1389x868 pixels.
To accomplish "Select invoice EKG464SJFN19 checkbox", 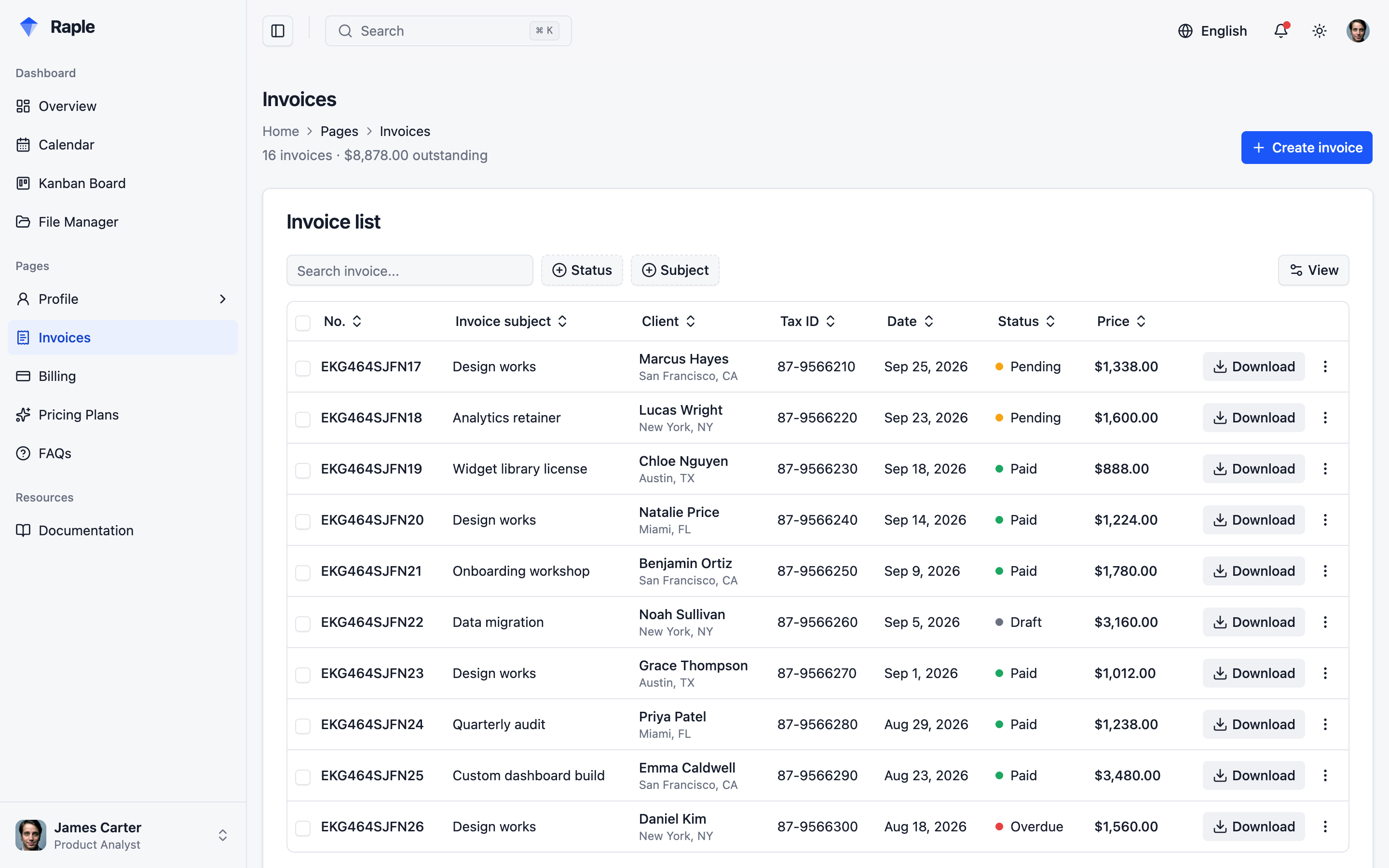I will (303, 470).
